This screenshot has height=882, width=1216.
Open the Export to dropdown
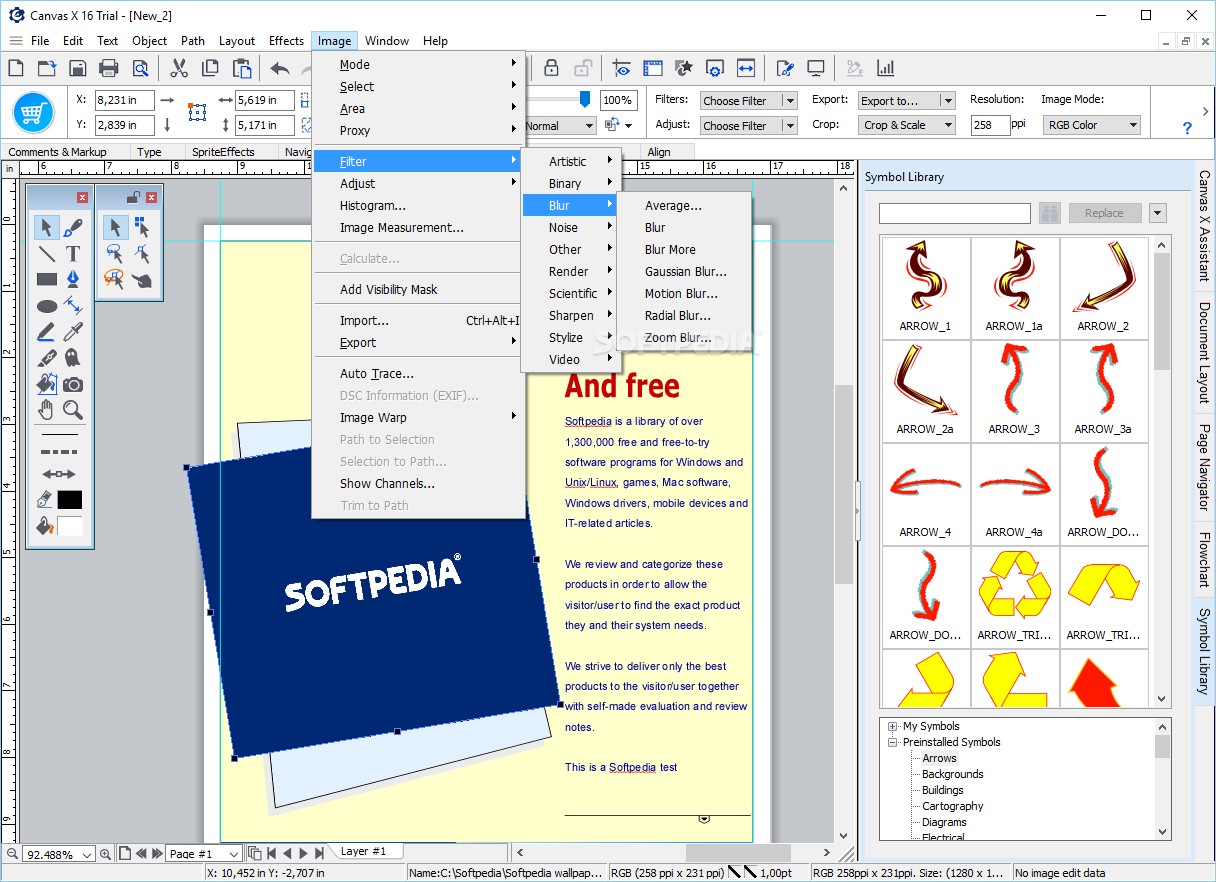coord(907,100)
